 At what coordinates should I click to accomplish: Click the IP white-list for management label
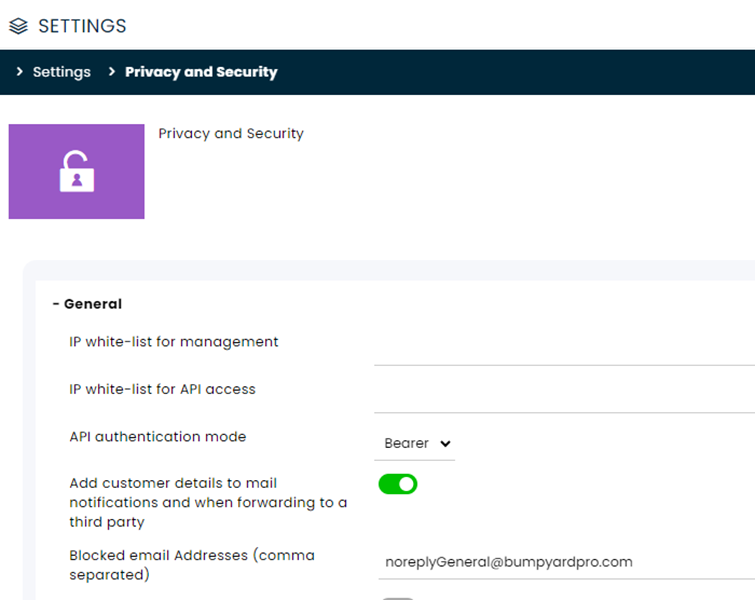pos(174,342)
